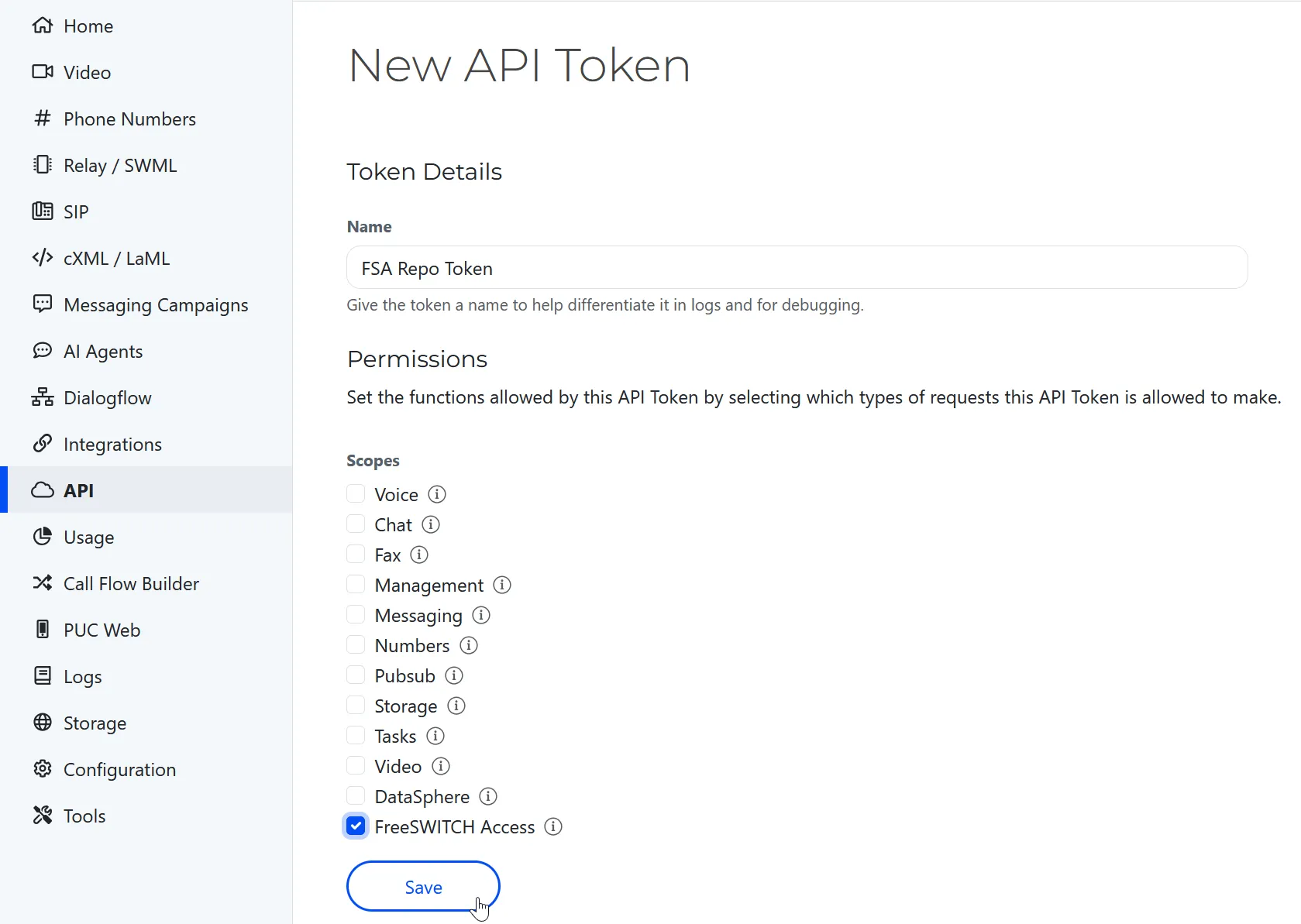
Task: Enable the DataSphere scope checkbox
Action: (356, 795)
